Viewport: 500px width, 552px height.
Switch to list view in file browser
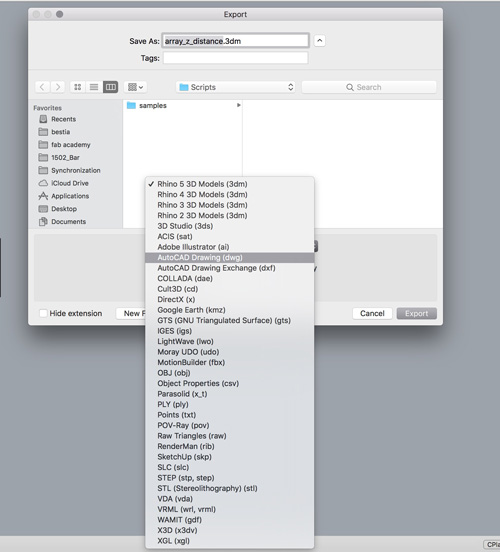tap(94, 87)
